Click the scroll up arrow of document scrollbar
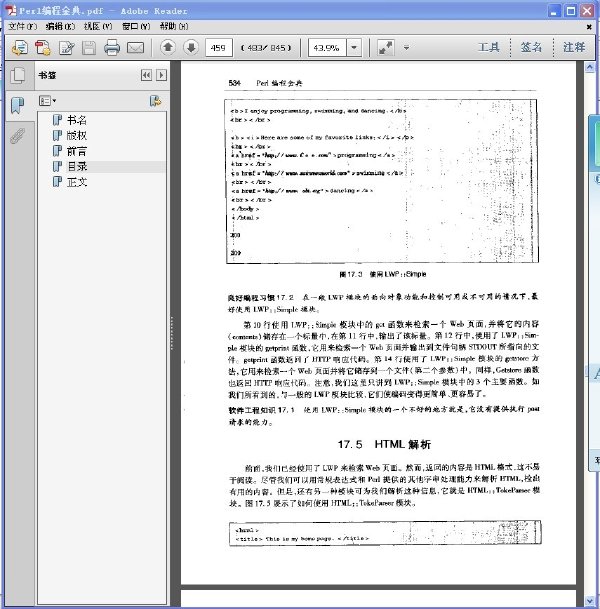The width and height of the screenshot is (600, 609). pos(590,68)
